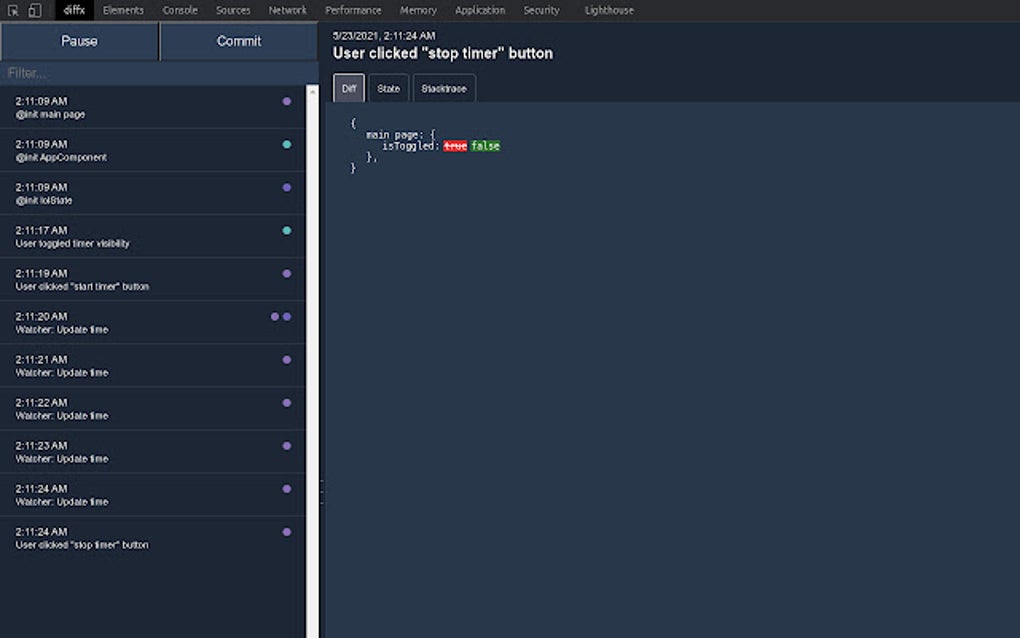The image size is (1020, 638).
Task: Toggle the device toolbar icon
Action: [x=33, y=9]
